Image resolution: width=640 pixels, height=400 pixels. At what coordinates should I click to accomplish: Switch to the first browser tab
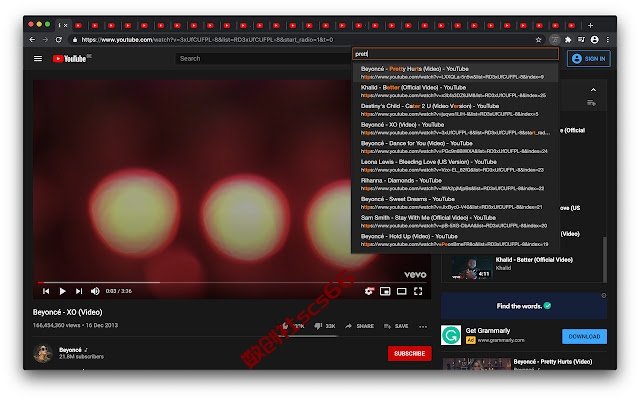62,25
